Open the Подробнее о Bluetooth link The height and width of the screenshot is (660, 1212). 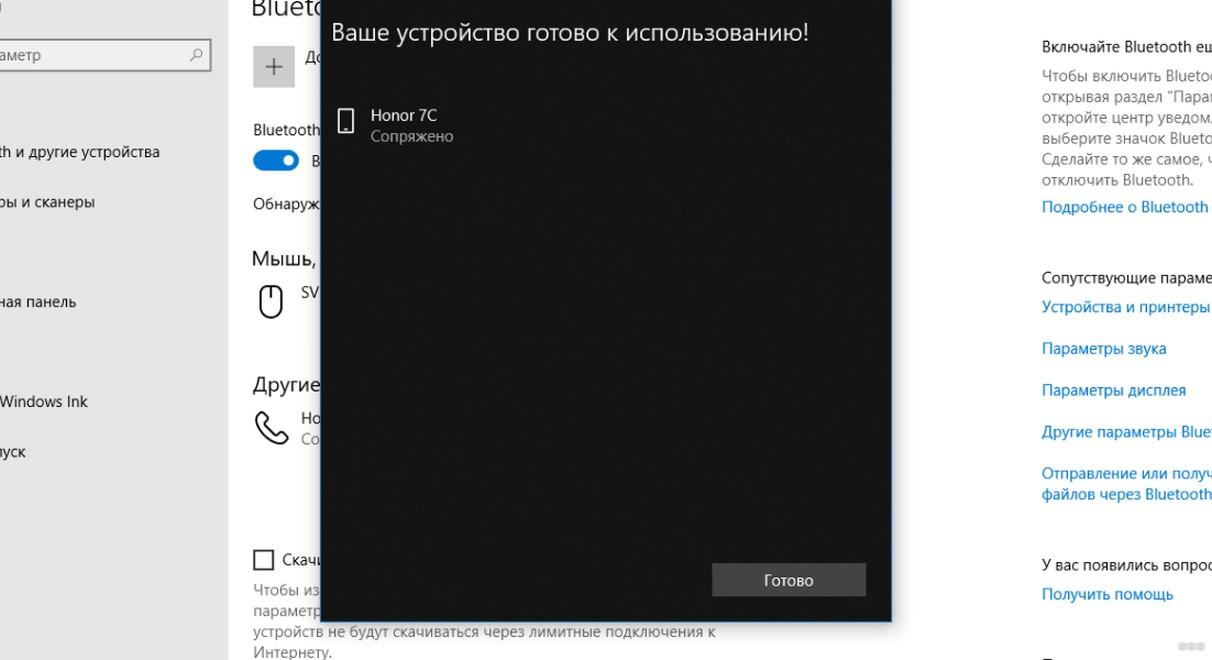pyautogui.click(x=1125, y=207)
